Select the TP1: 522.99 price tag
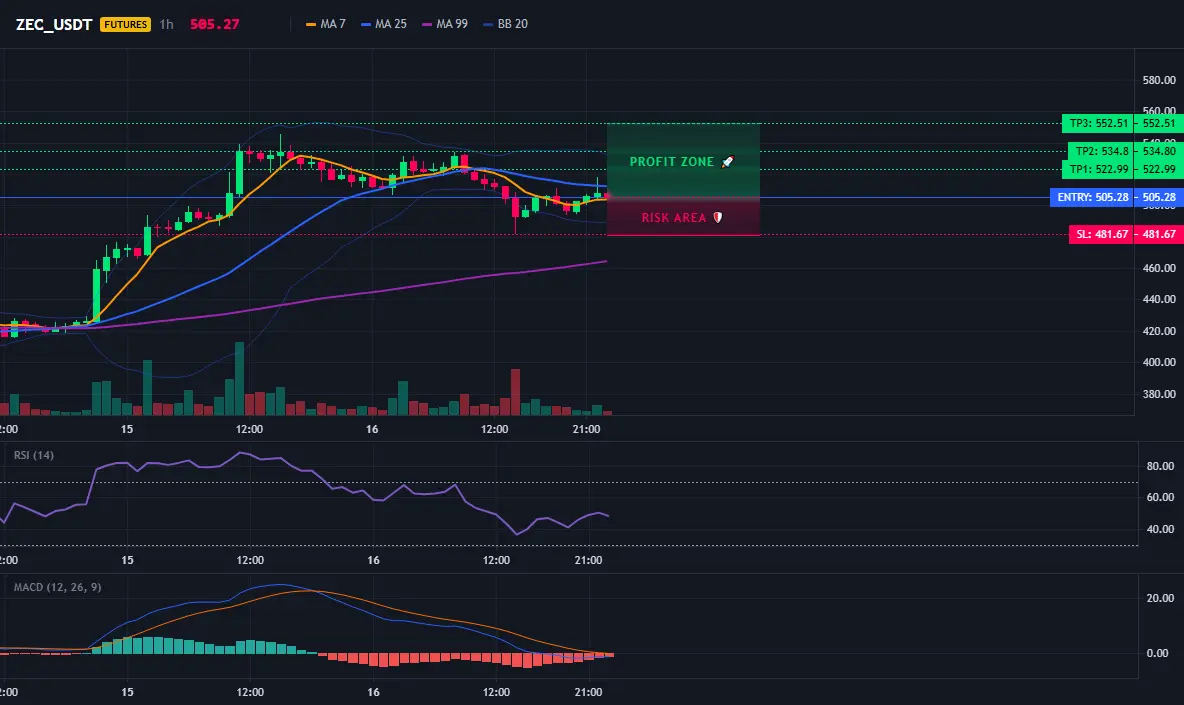Screen dimensions: 1184x705 point(1099,169)
